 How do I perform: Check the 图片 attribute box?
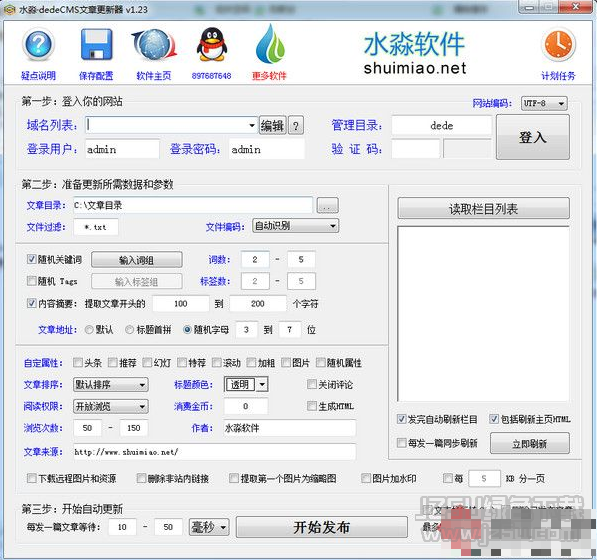286,362
